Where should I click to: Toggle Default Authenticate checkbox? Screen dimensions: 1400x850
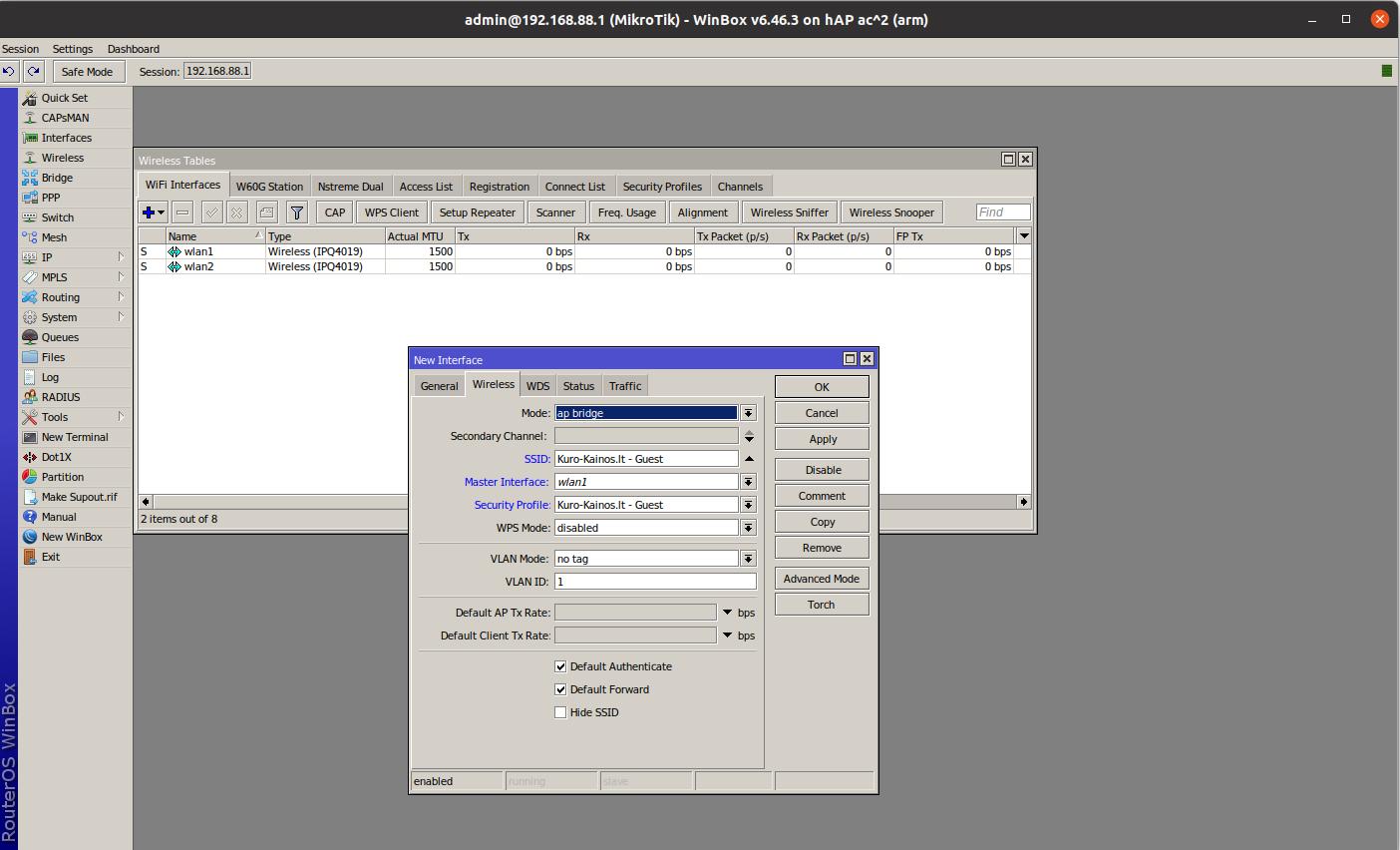coord(560,666)
